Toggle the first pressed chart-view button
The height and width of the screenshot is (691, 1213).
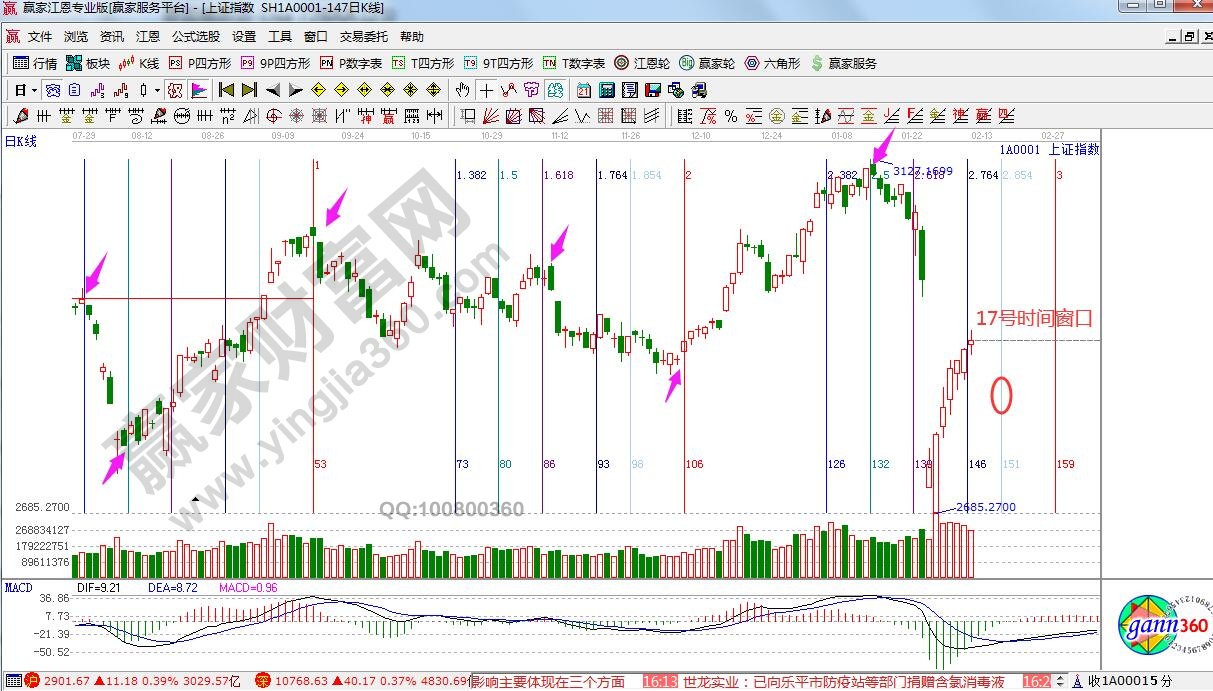[x=52, y=90]
